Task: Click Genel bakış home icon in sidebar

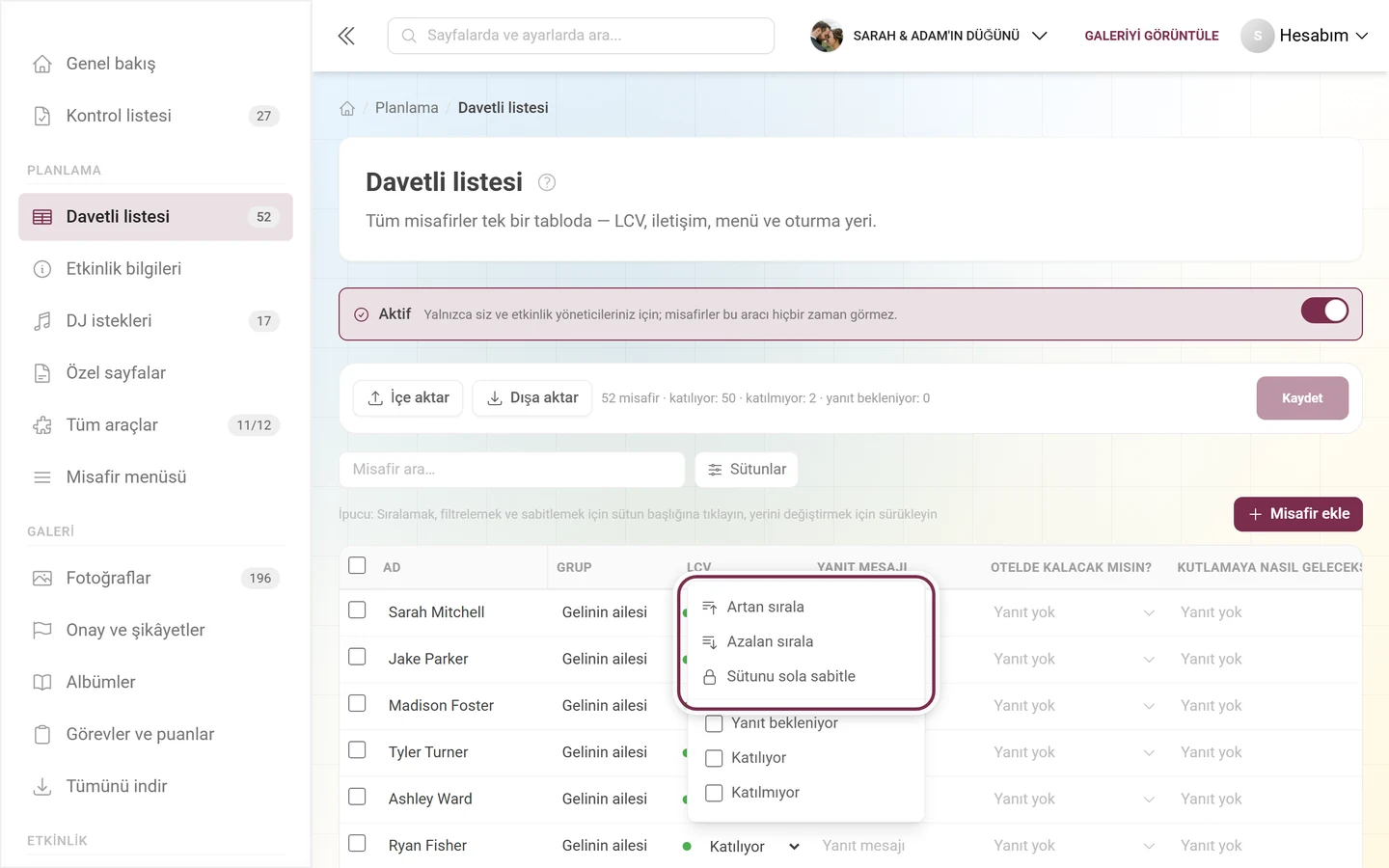Action: pos(42,64)
